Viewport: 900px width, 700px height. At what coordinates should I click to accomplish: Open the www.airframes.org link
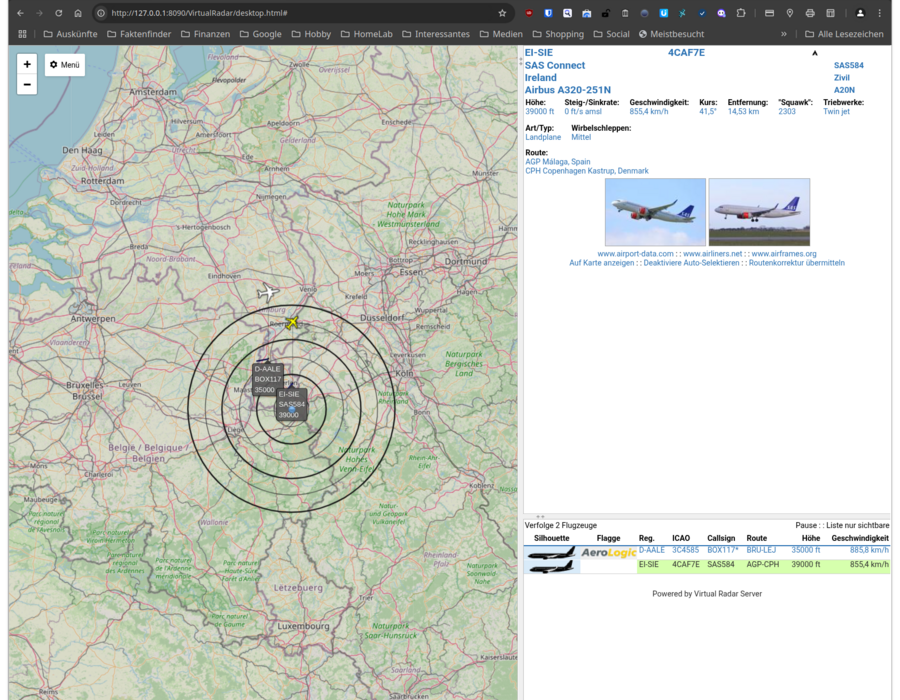(x=783, y=254)
